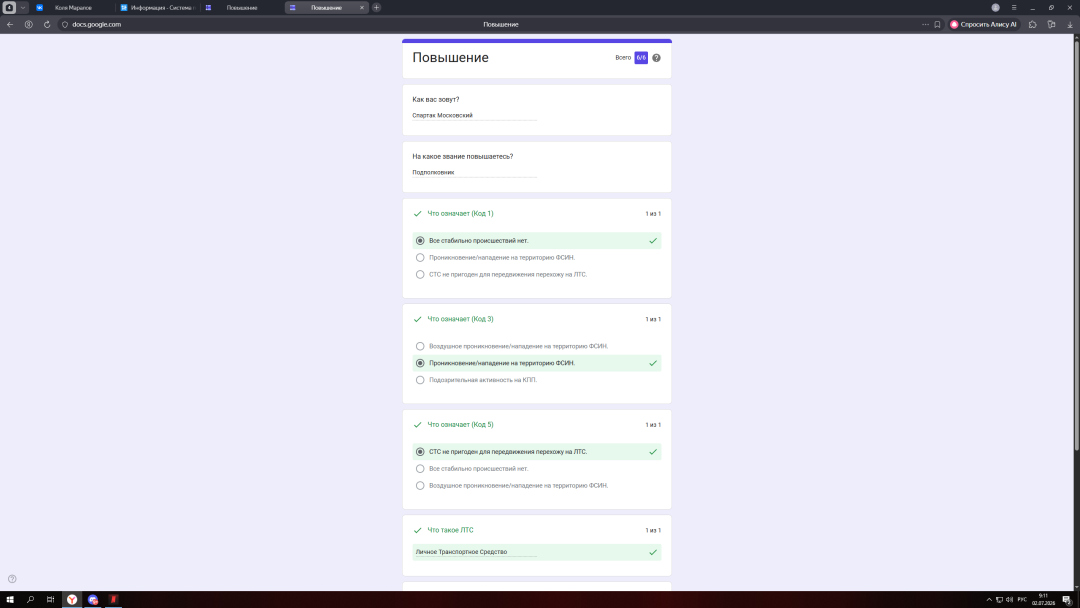The image size is (1080, 608).
Task: Click the red app taskbar icon
Action: tap(114, 600)
